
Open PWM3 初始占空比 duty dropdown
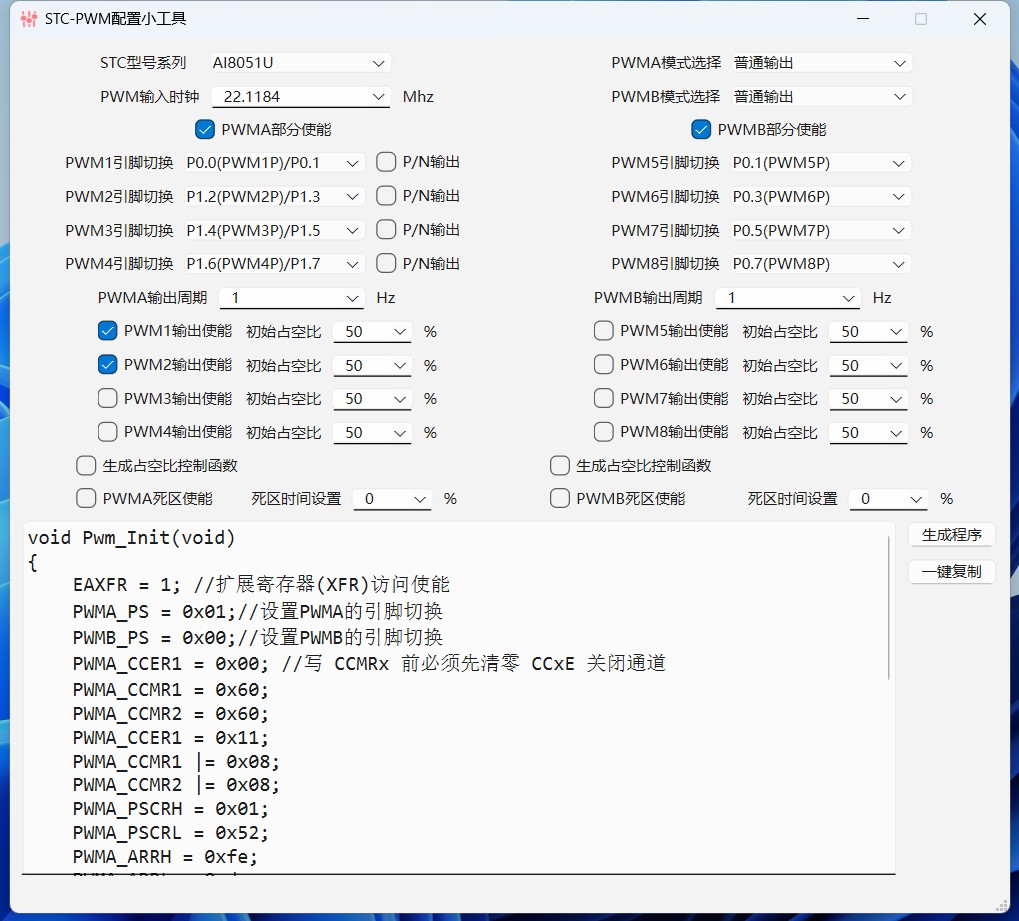[372, 398]
